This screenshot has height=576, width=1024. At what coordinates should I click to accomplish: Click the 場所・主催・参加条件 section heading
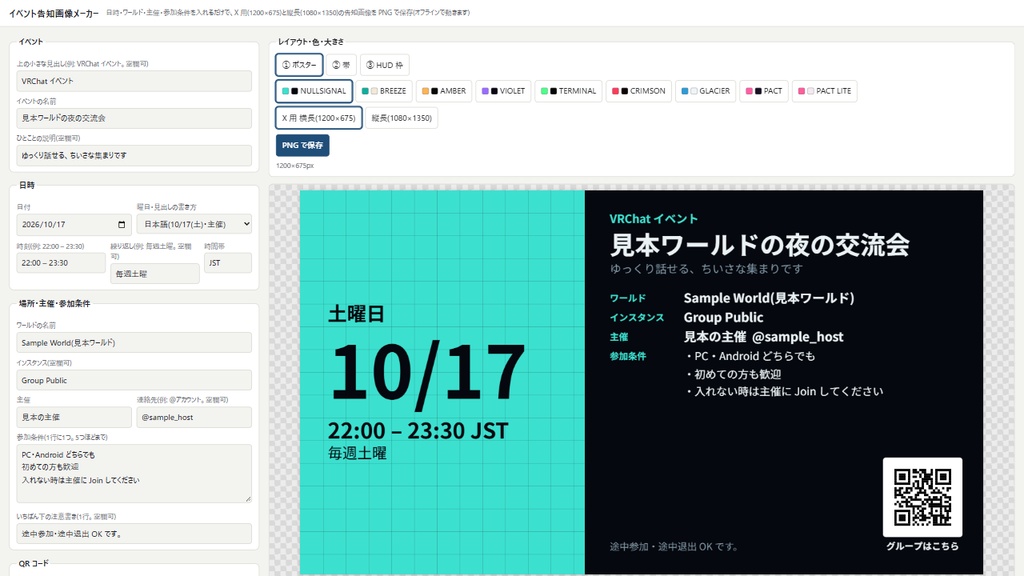[x=54, y=304]
